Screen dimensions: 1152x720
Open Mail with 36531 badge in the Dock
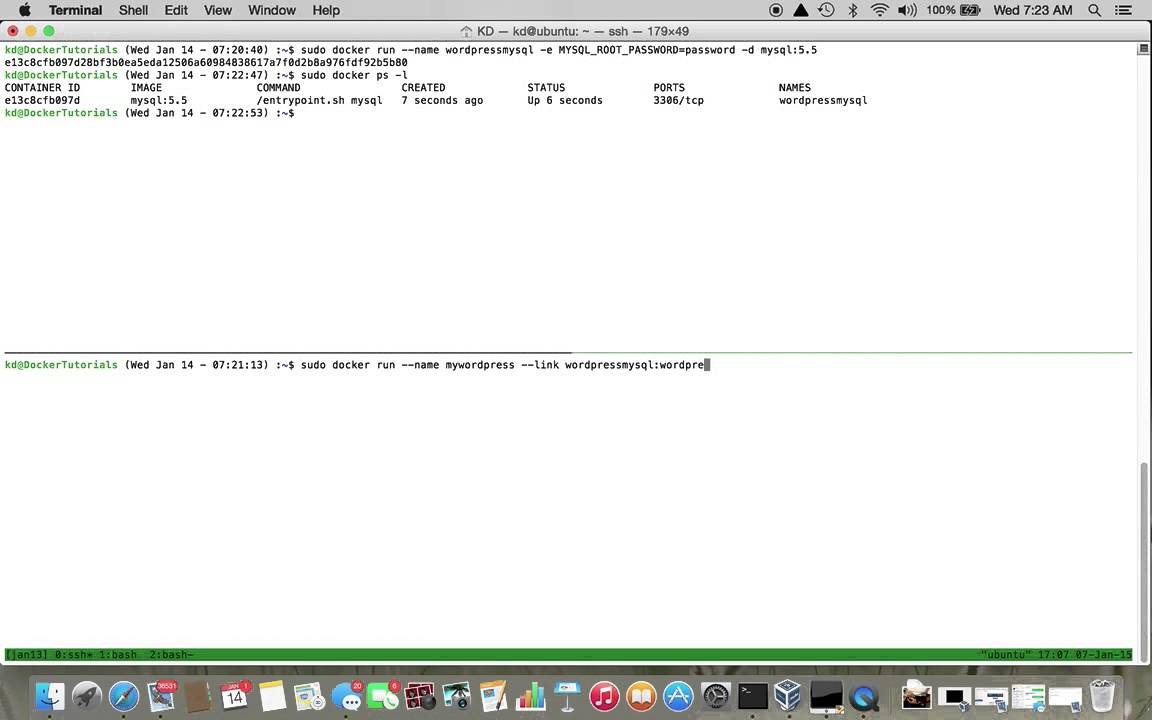(161, 696)
